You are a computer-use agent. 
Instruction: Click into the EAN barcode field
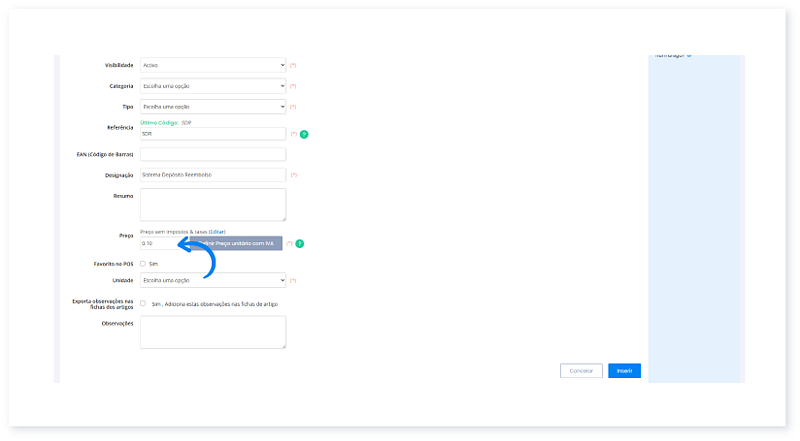click(x=213, y=154)
